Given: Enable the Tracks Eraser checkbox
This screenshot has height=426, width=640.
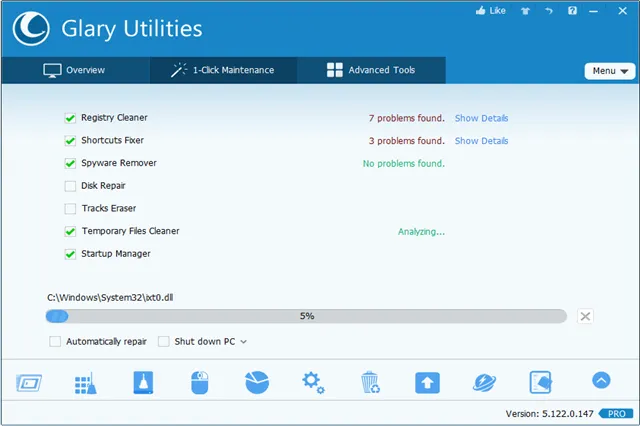Looking at the screenshot, I should (x=70, y=209).
